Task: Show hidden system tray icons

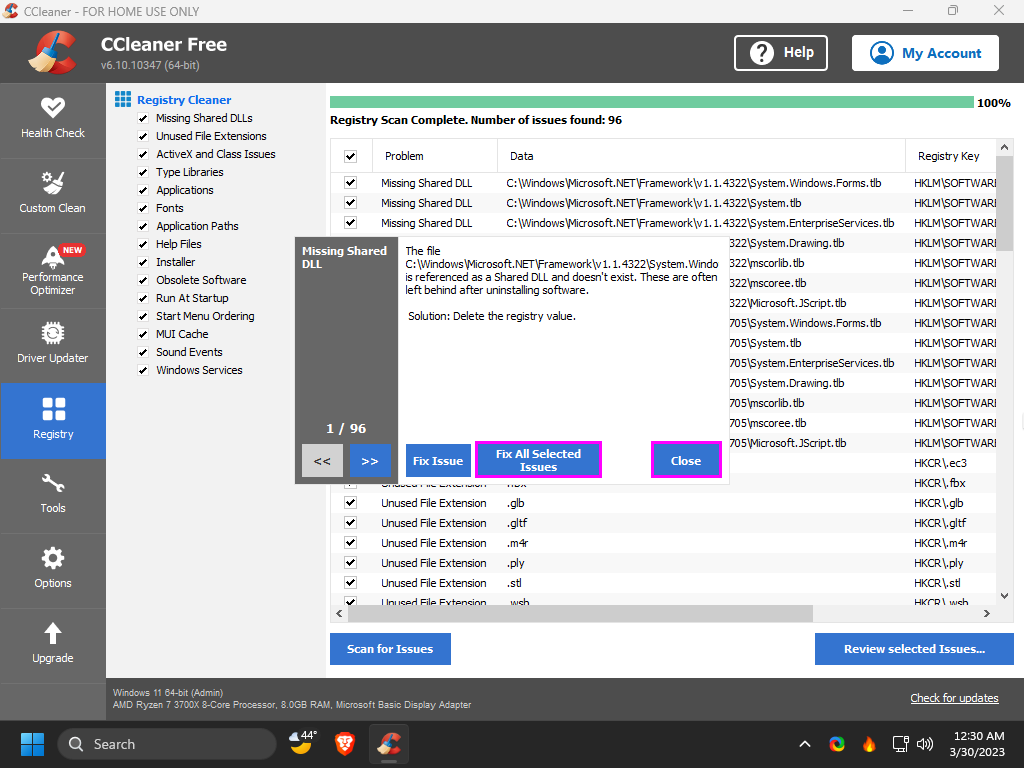Action: pyautogui.click(x=805, y=744)
